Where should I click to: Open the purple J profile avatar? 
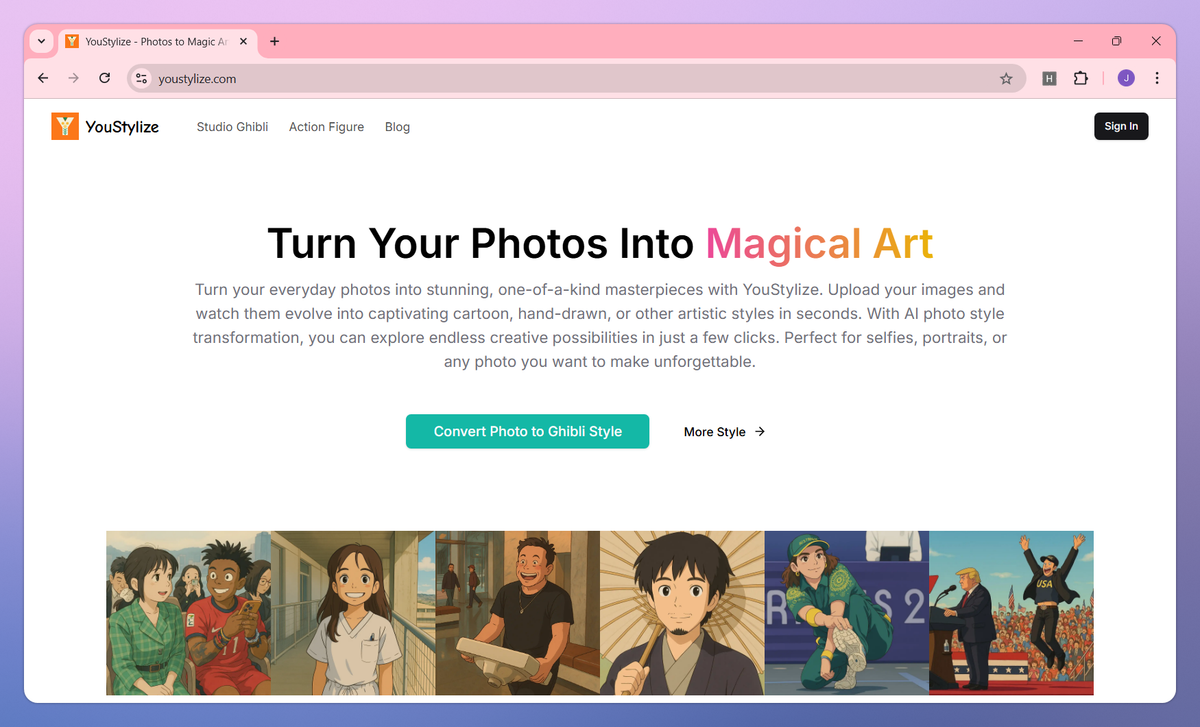[1126, 78]
